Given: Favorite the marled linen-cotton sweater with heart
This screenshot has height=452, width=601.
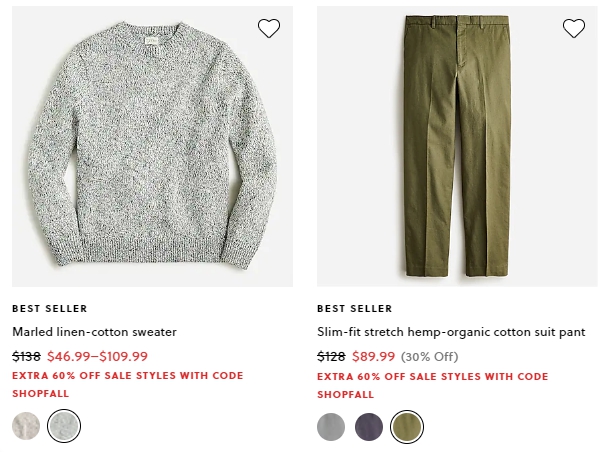Looking at the screenshot, I should (269, 28).
